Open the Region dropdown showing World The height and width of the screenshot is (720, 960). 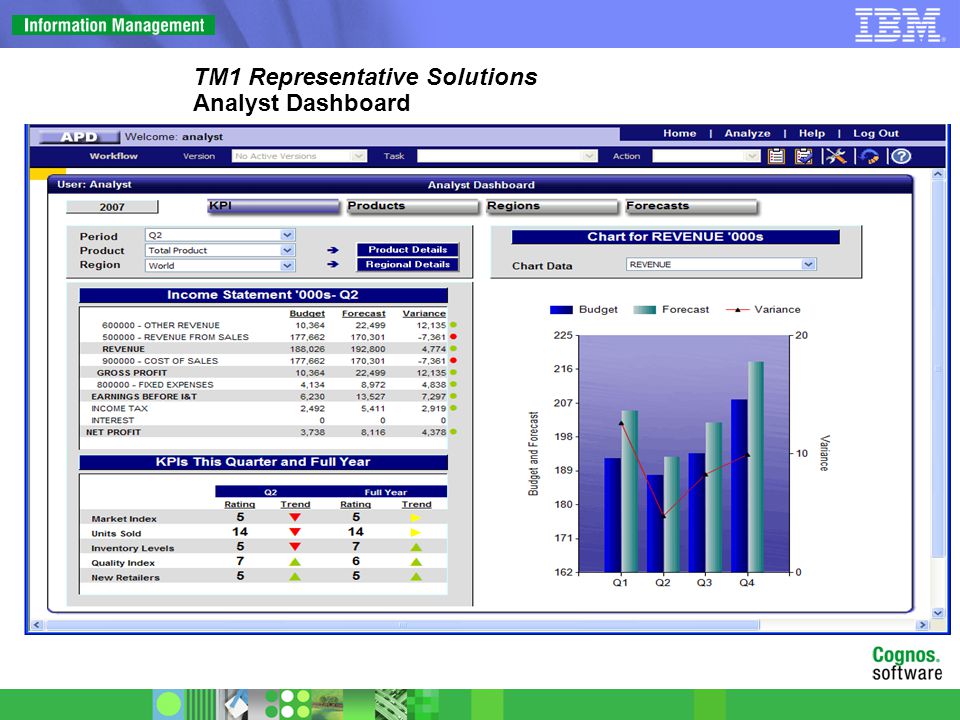click(x=220, y=266)
